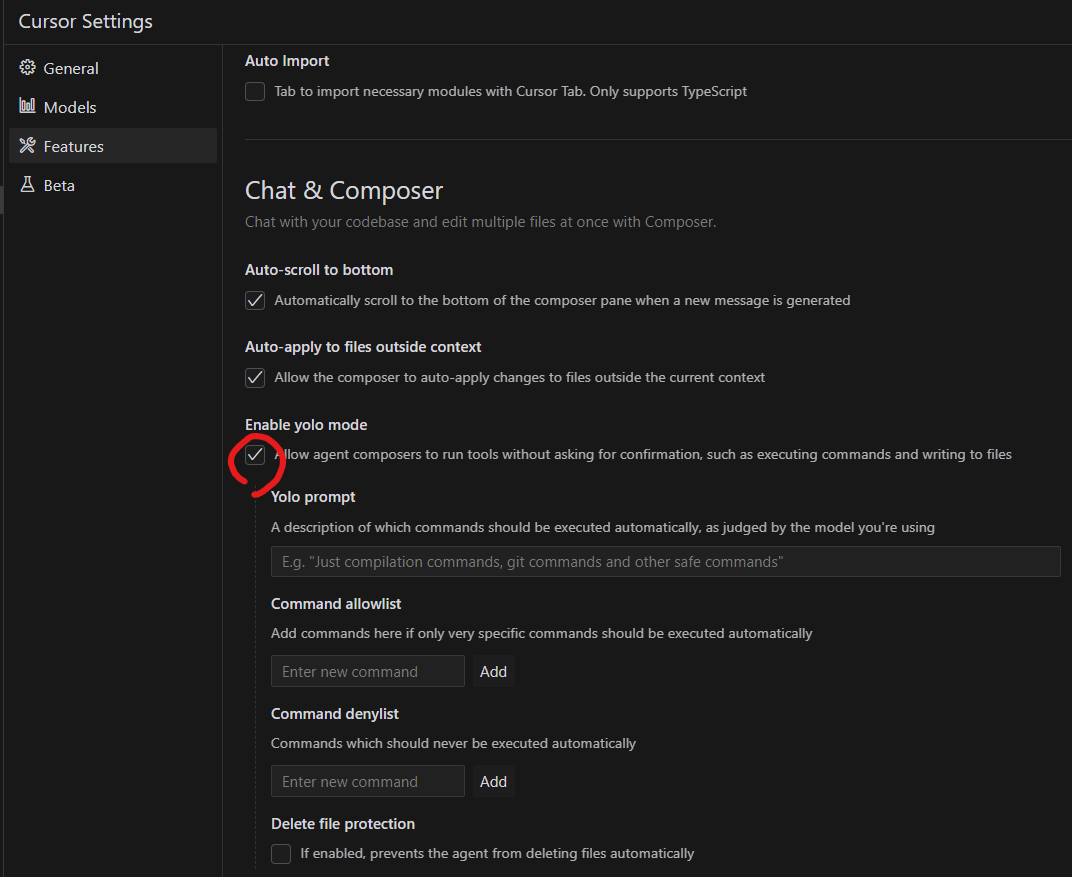This screenshot has width=1072, height=877.
Task: Uncheck Auto-apply to files outside context
Action: [x=255, y=378]
